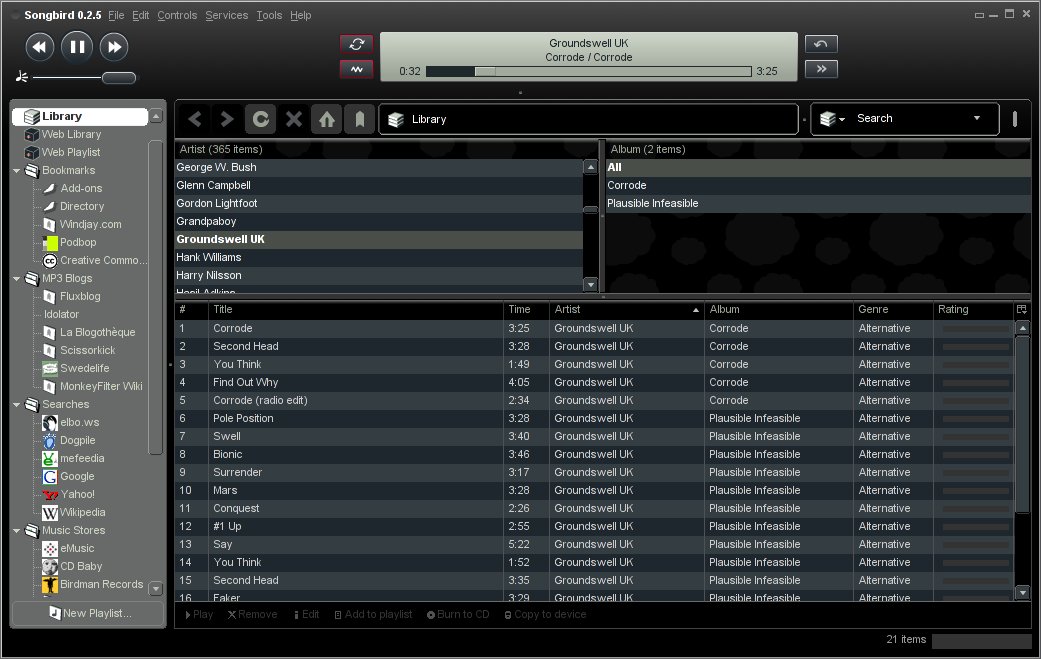Open Dogpile search
Screen dimensions: 1041x659
pos(77,440)
